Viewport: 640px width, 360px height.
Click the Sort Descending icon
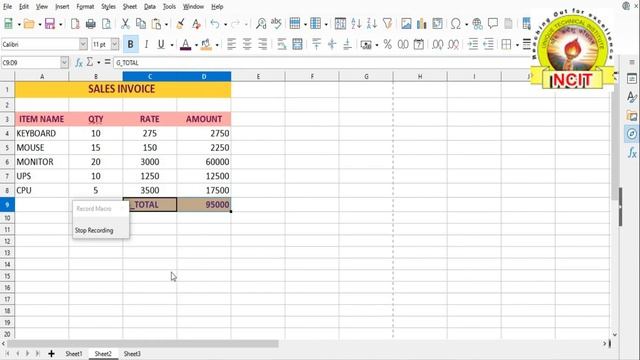371,24
